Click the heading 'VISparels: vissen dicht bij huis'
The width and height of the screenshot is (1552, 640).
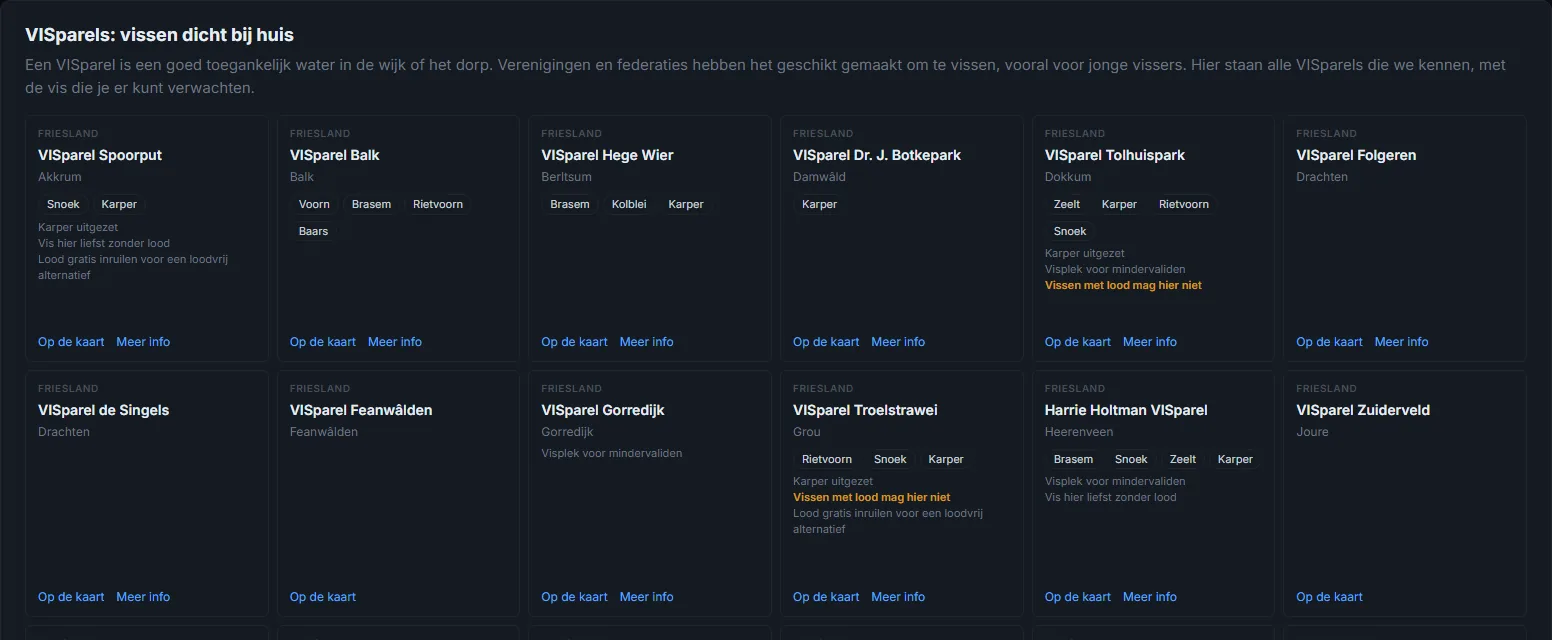(x=159, y=35)
